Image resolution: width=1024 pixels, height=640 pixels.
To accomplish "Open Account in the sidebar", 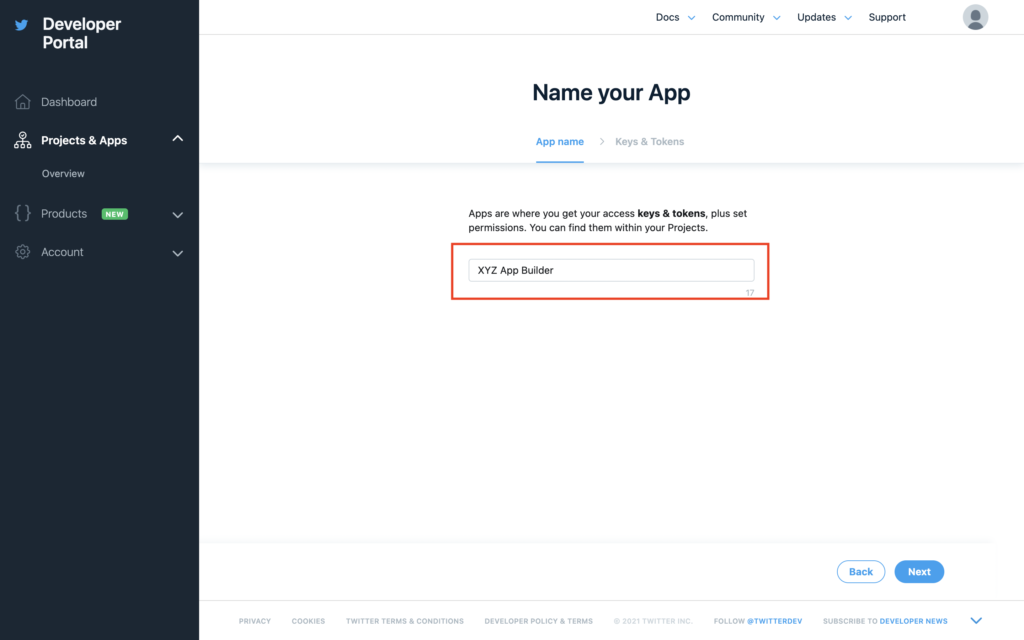I will pos(62,252).
